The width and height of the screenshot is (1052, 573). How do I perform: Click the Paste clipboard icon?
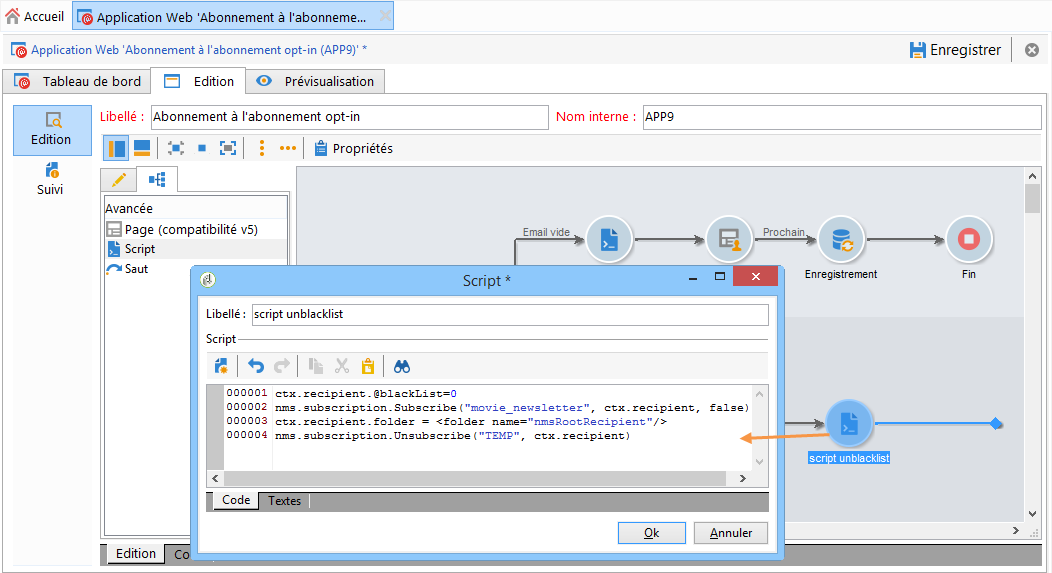tap(368, 366)
